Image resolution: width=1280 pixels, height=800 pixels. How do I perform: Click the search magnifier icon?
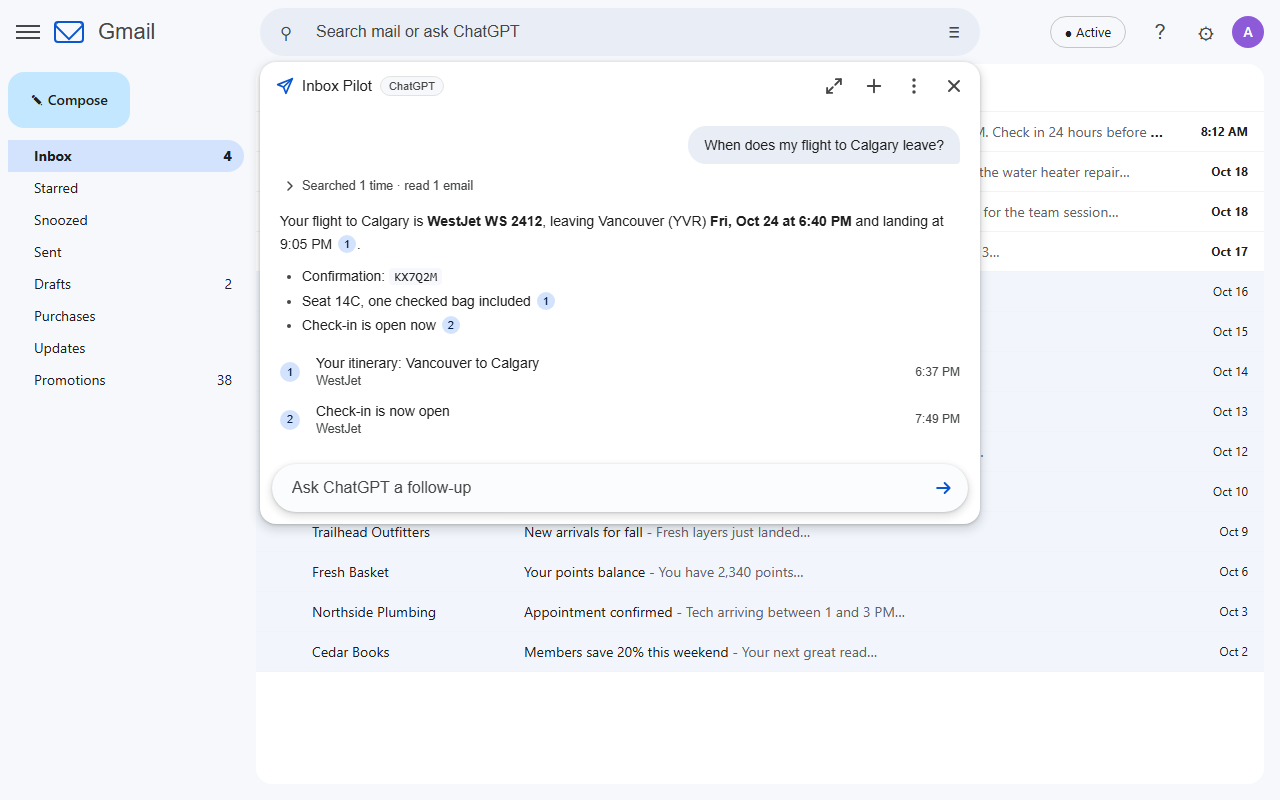click(x=286, y=33)
